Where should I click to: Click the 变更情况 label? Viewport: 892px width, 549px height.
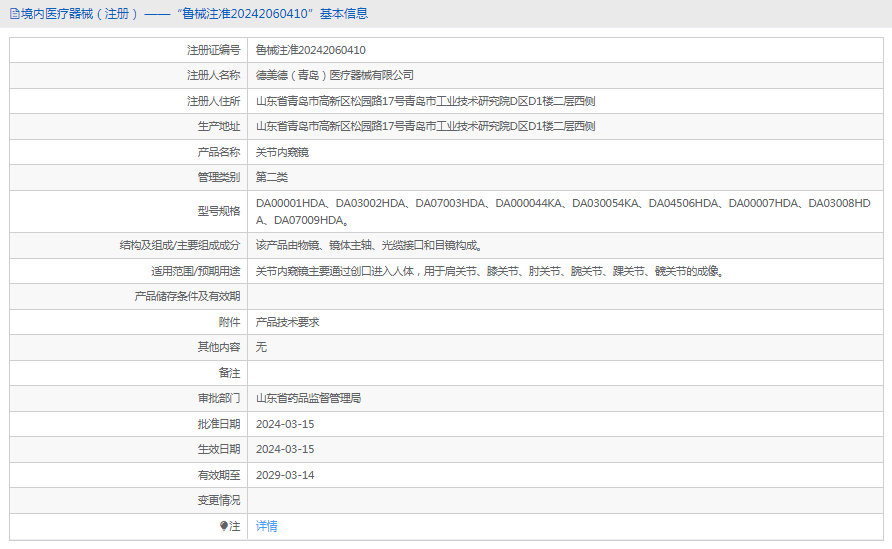coord(218,500)
